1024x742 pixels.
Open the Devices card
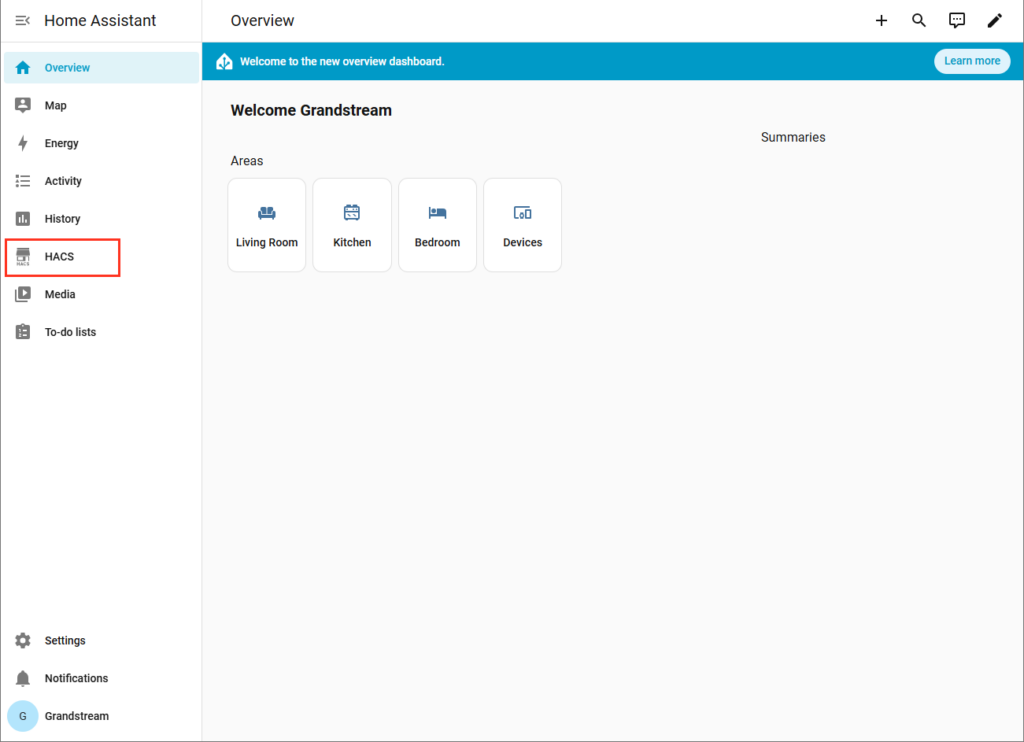(522, 225)
